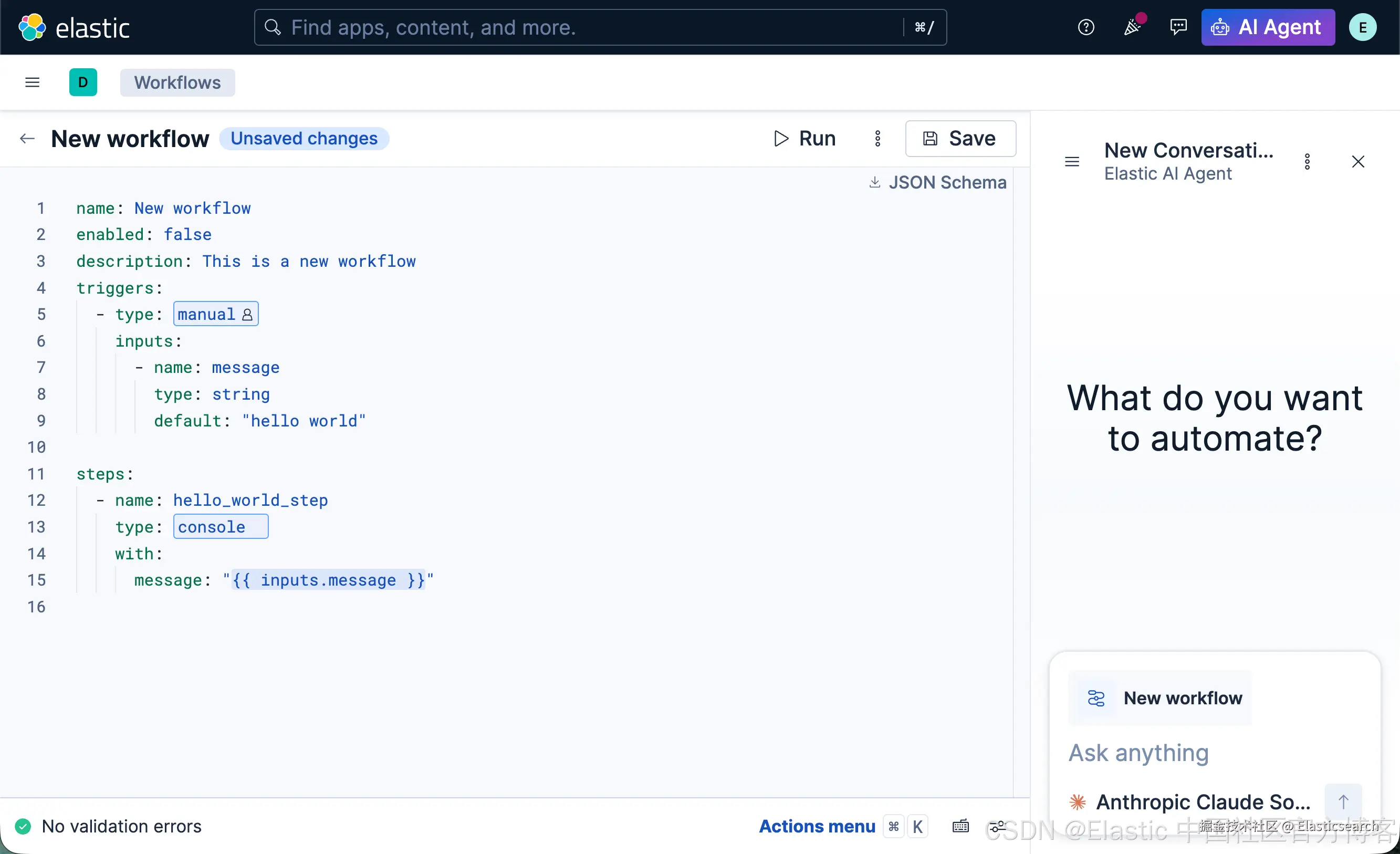Click the Workflows breadcrumb

tap(177, 82)
